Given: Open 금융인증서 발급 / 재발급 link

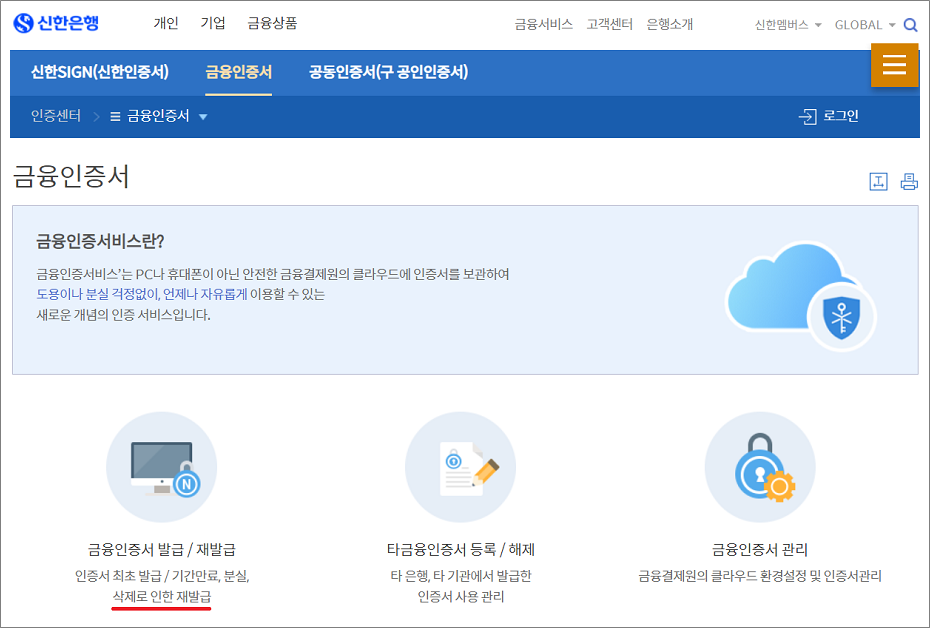Looking at the screenshot, I should (161, 550).
